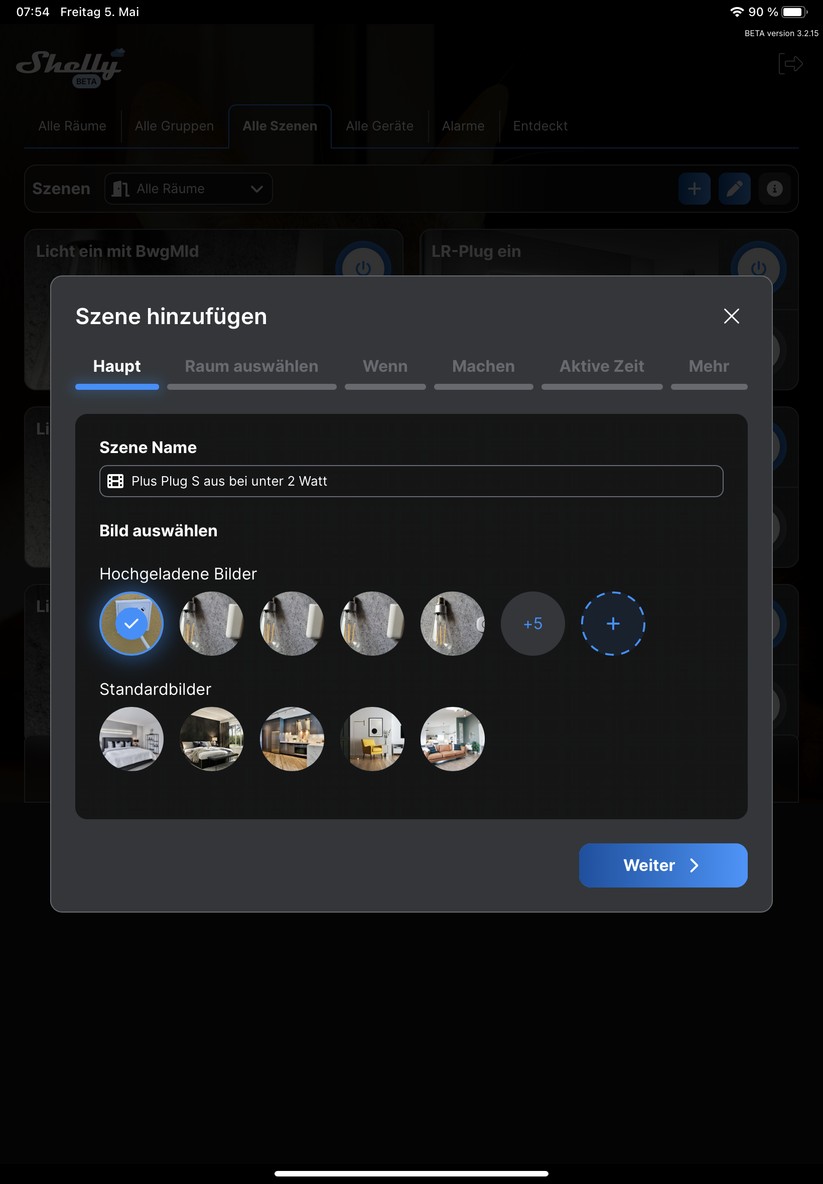The image size is (823, 1184).
Task: Go to the Wenn step tab
Action: click(x=385, y=367)
